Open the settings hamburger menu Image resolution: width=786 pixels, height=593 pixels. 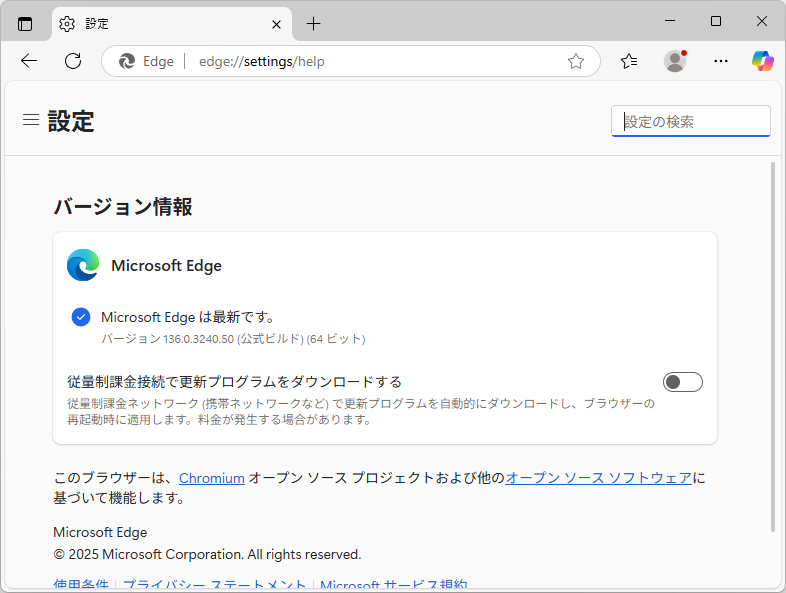pos(31,120)
